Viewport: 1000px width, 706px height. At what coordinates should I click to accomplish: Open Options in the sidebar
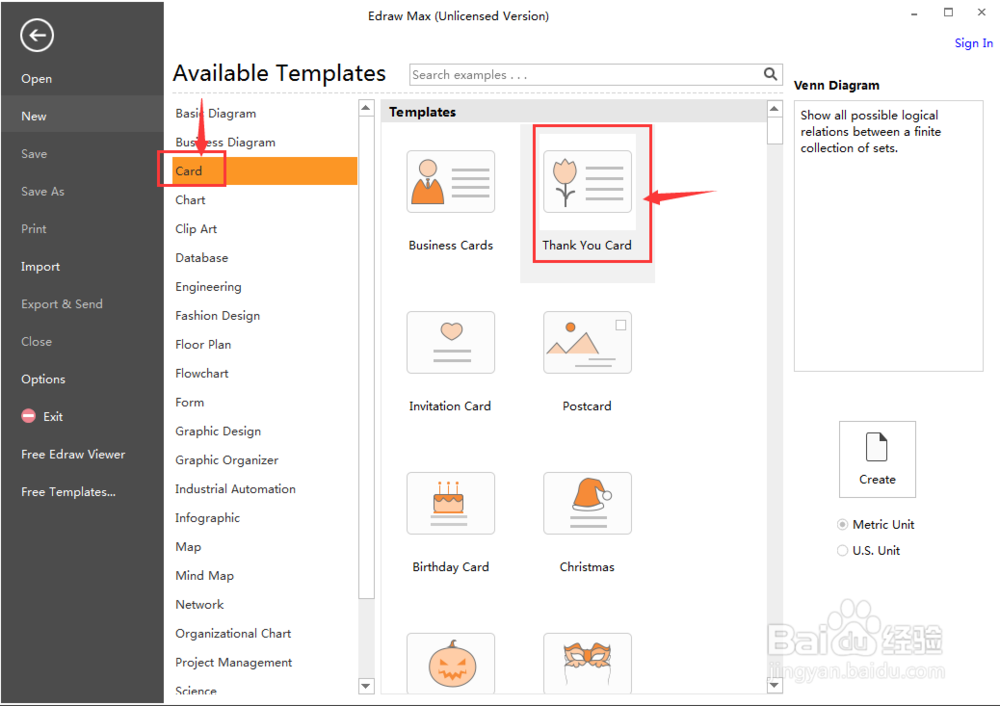43,379
